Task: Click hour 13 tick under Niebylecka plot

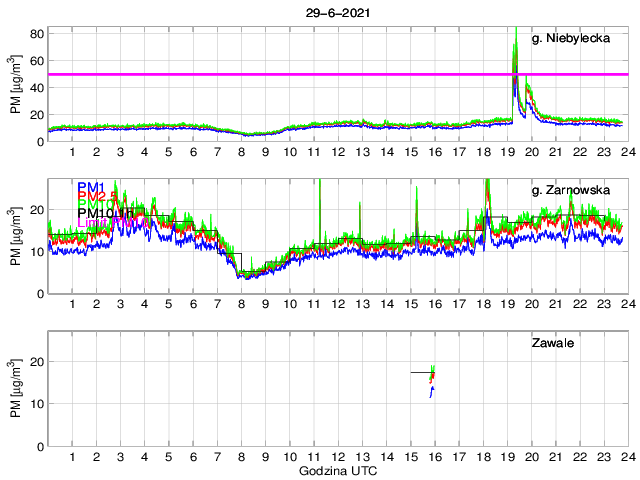Action: [x=362, y=152]
